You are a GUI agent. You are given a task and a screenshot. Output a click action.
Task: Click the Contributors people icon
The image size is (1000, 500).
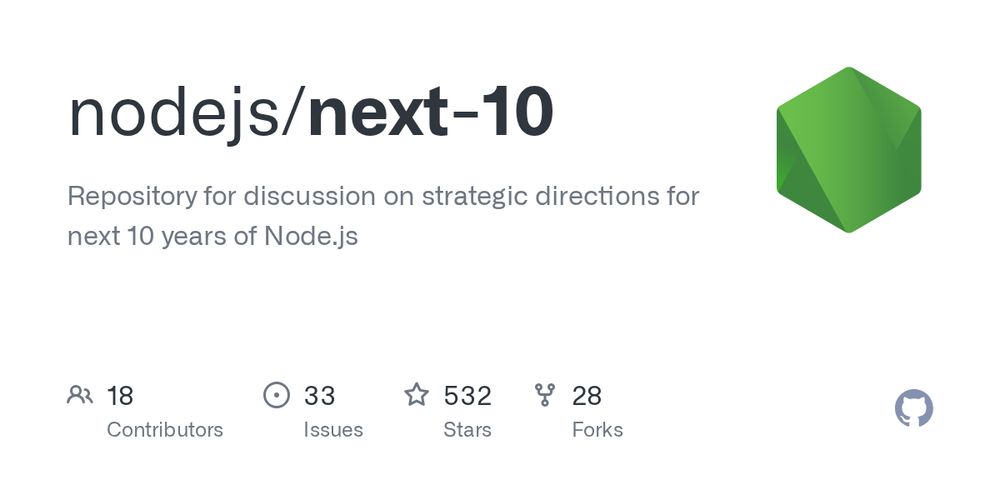tap(80, 395)
